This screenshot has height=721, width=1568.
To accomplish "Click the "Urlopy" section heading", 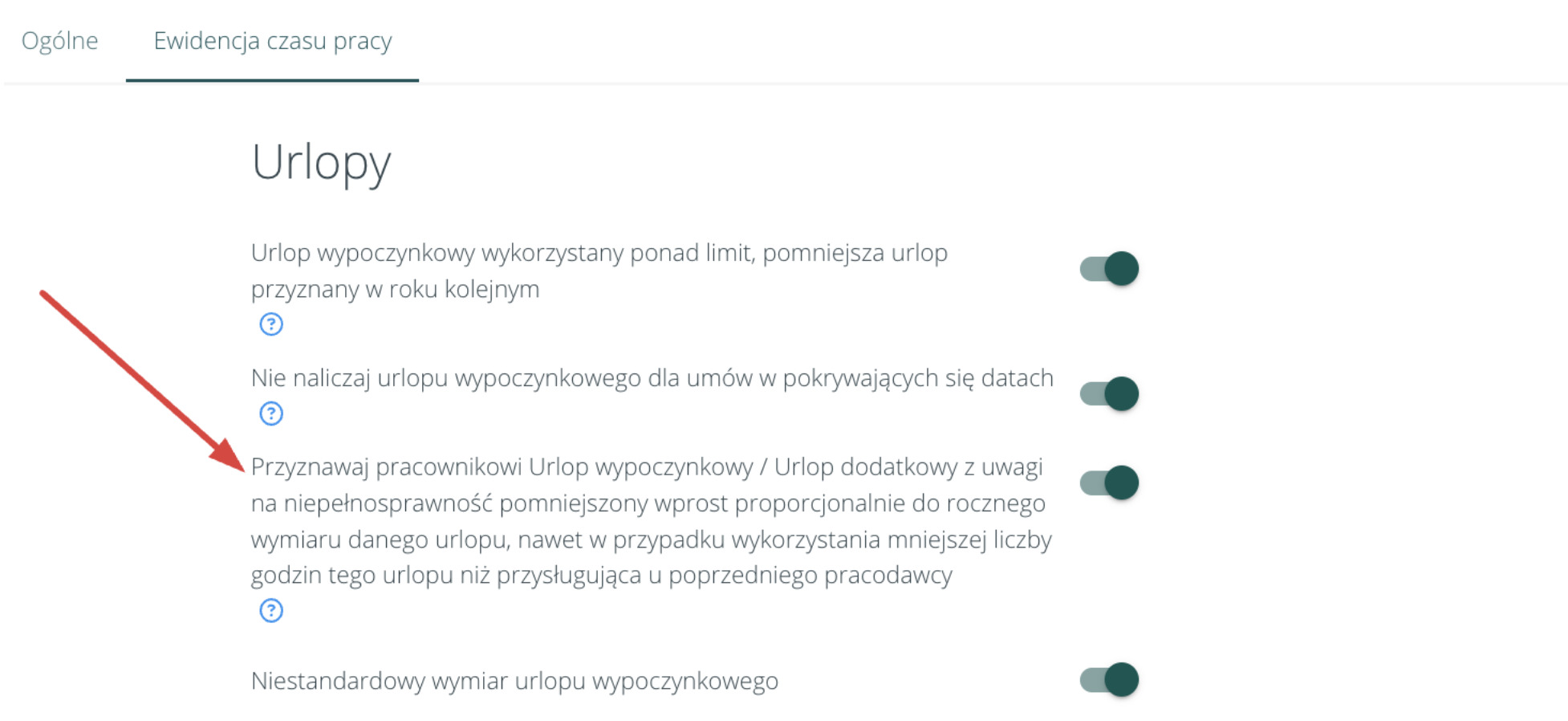I will [321, 162].
